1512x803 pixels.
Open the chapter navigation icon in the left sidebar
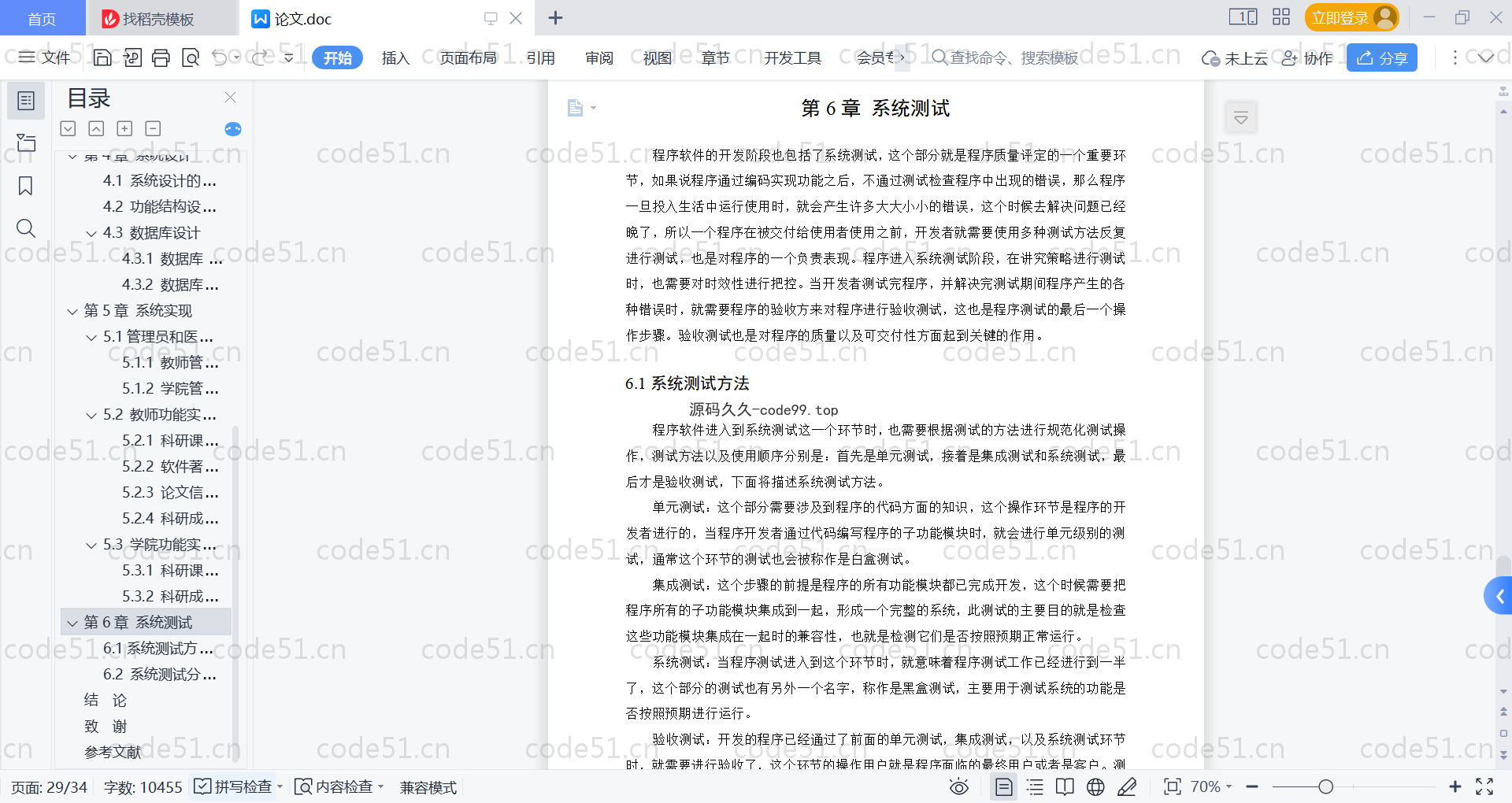(26, 142)
